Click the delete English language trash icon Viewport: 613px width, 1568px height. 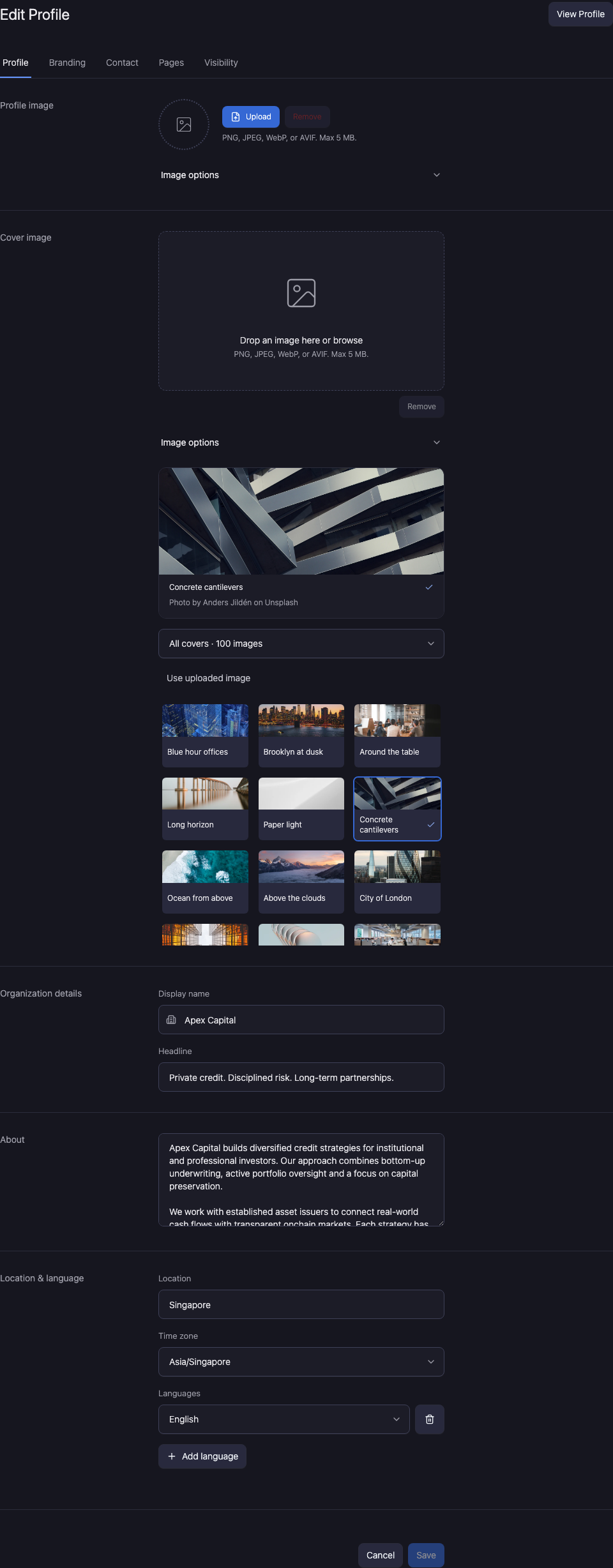click(430, 1419)
